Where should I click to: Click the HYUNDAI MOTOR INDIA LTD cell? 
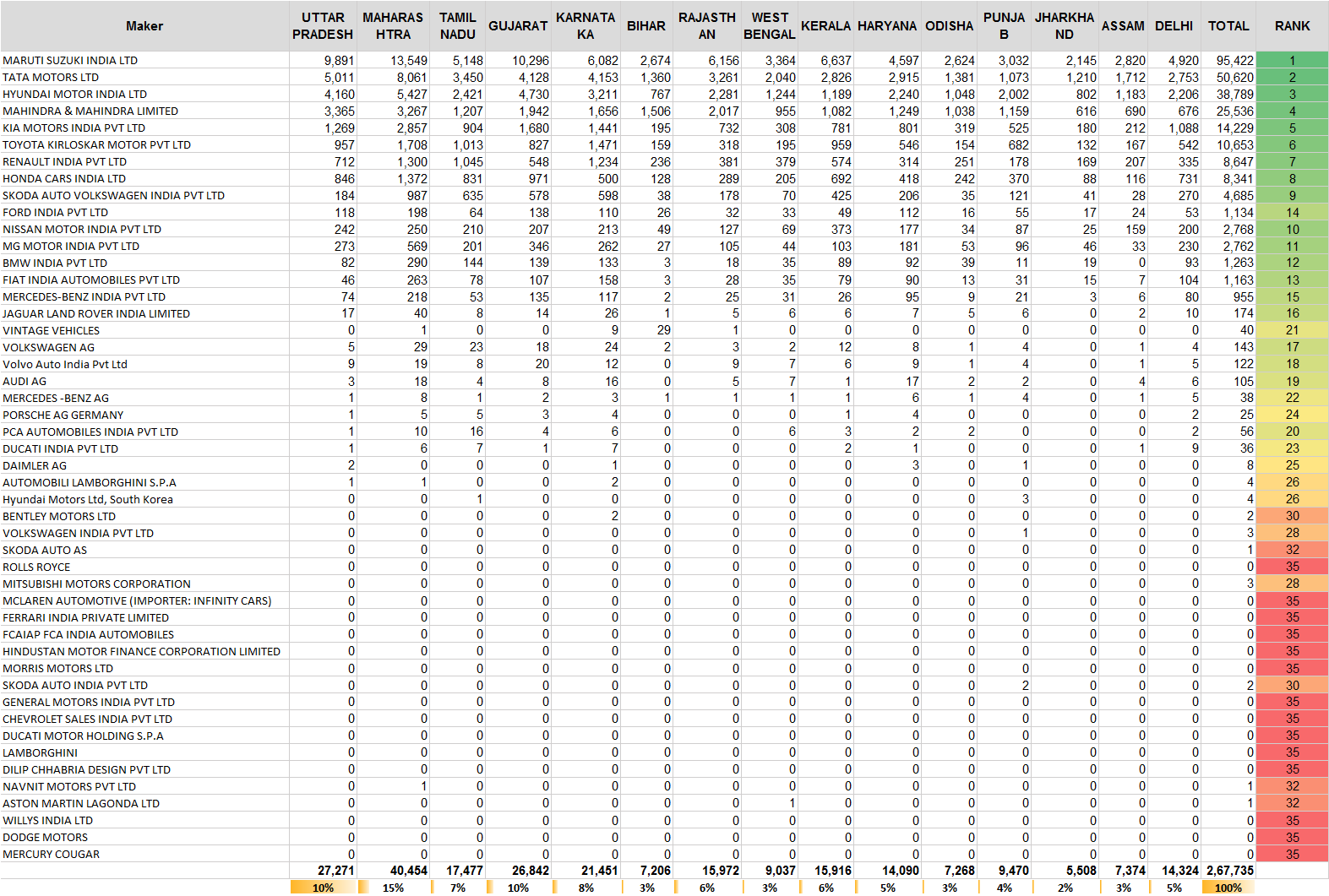pos(144,94)
